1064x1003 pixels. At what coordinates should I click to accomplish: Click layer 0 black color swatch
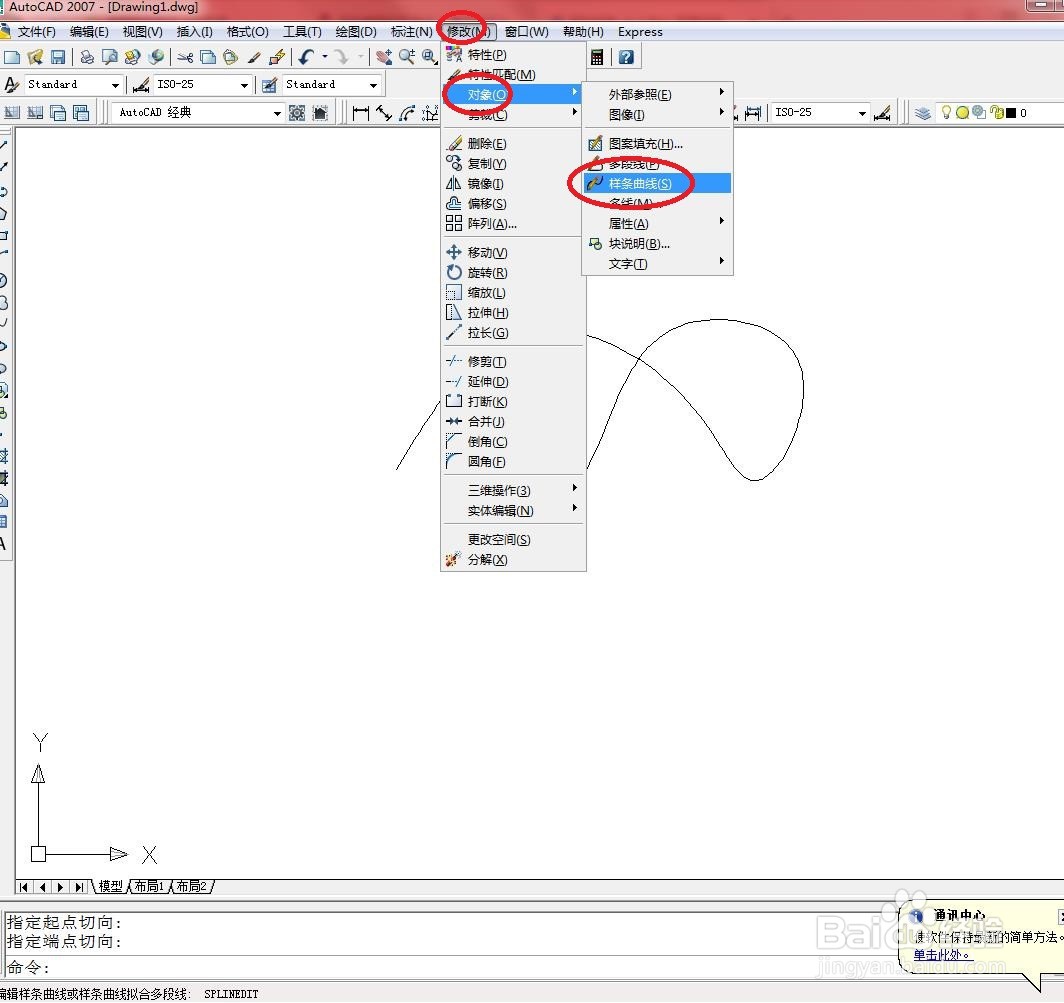(1011, 113)
